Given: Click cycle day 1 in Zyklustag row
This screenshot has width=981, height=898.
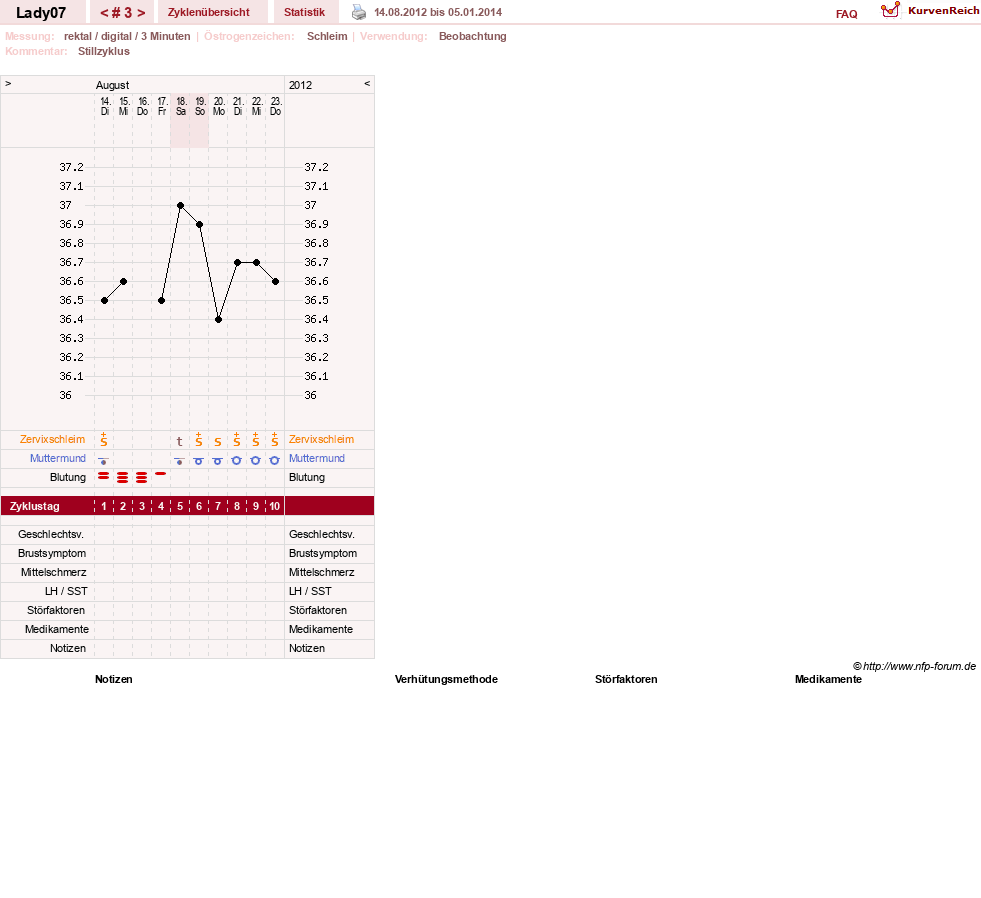Looking at the screenshot, I should [104, 506].
